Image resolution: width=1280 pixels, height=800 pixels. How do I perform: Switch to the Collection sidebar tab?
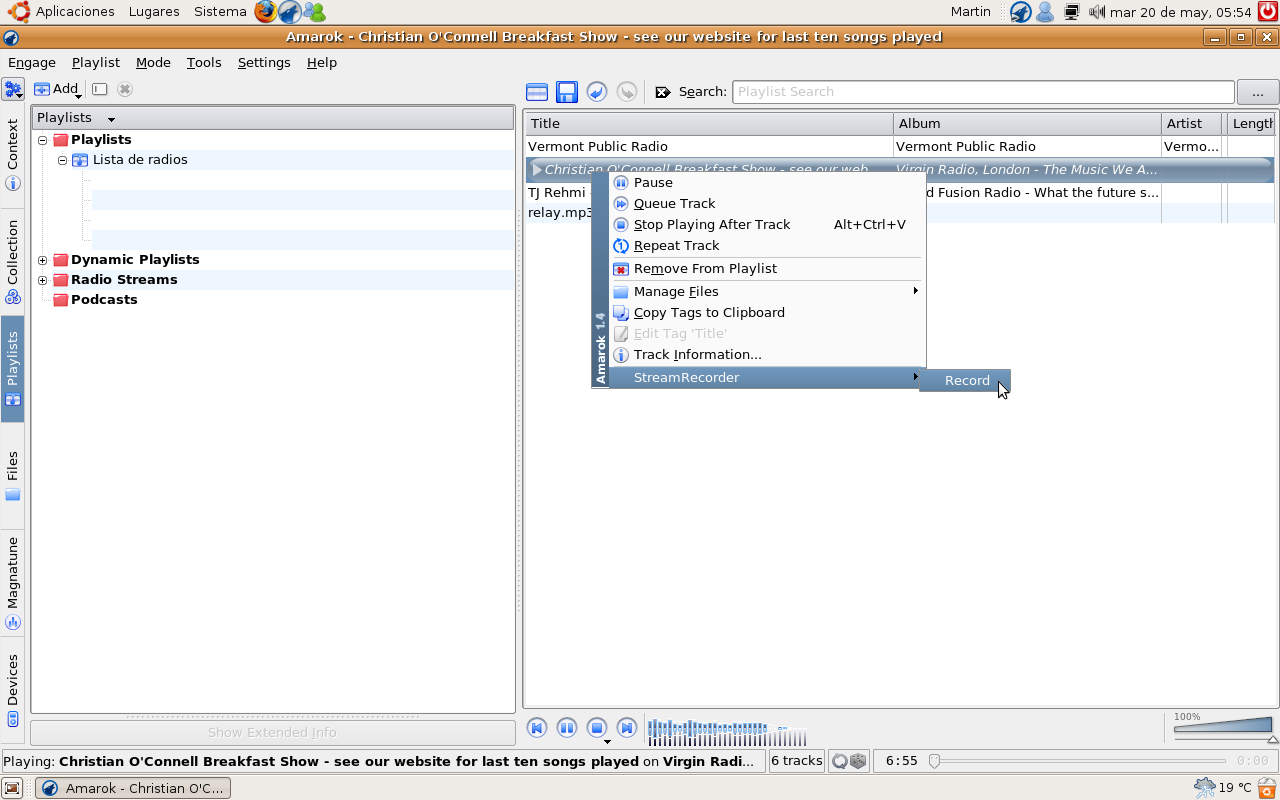[13, 260]
